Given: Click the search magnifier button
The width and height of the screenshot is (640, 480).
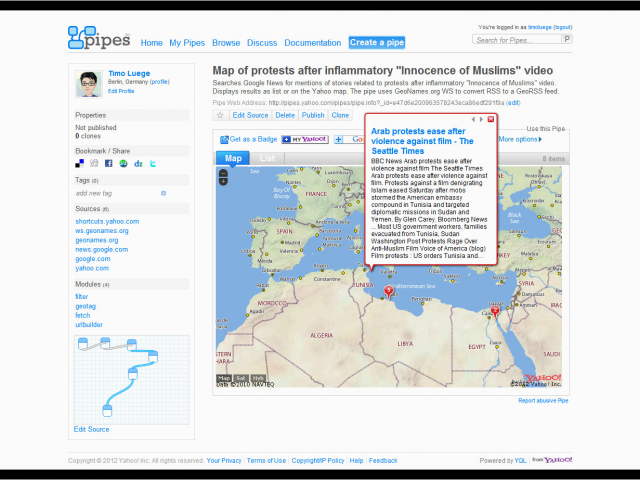Looking at the screenshot, I should point(567,39).
